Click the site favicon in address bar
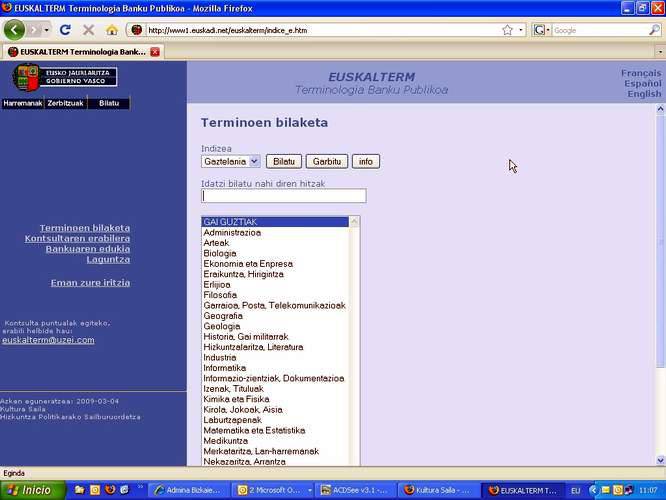The width and height of the screenshot is (666, 500). (x=136, y=30)
